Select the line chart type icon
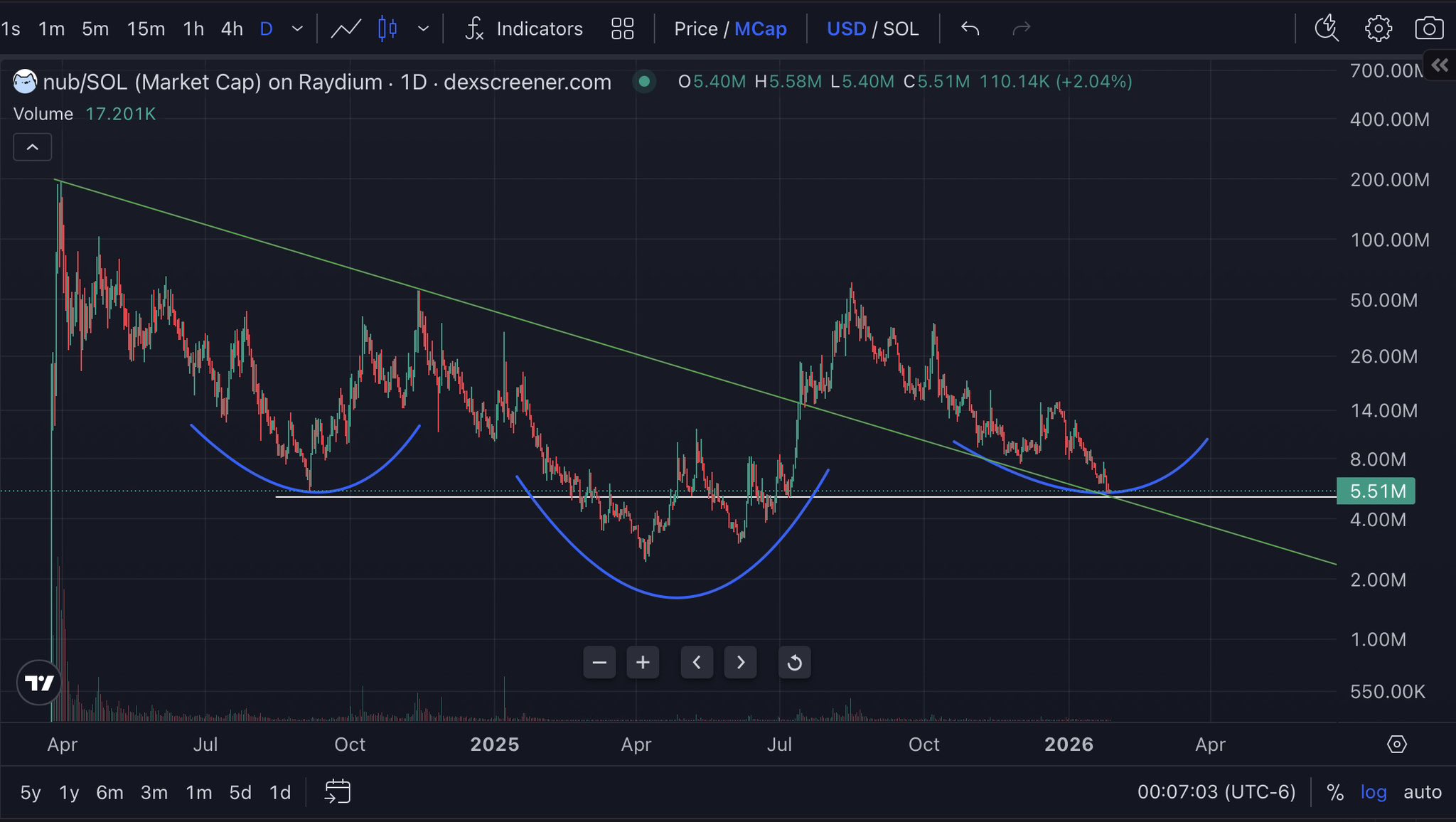The height and width of the screenshot is (822, 1456). click(x=346, y=28)
